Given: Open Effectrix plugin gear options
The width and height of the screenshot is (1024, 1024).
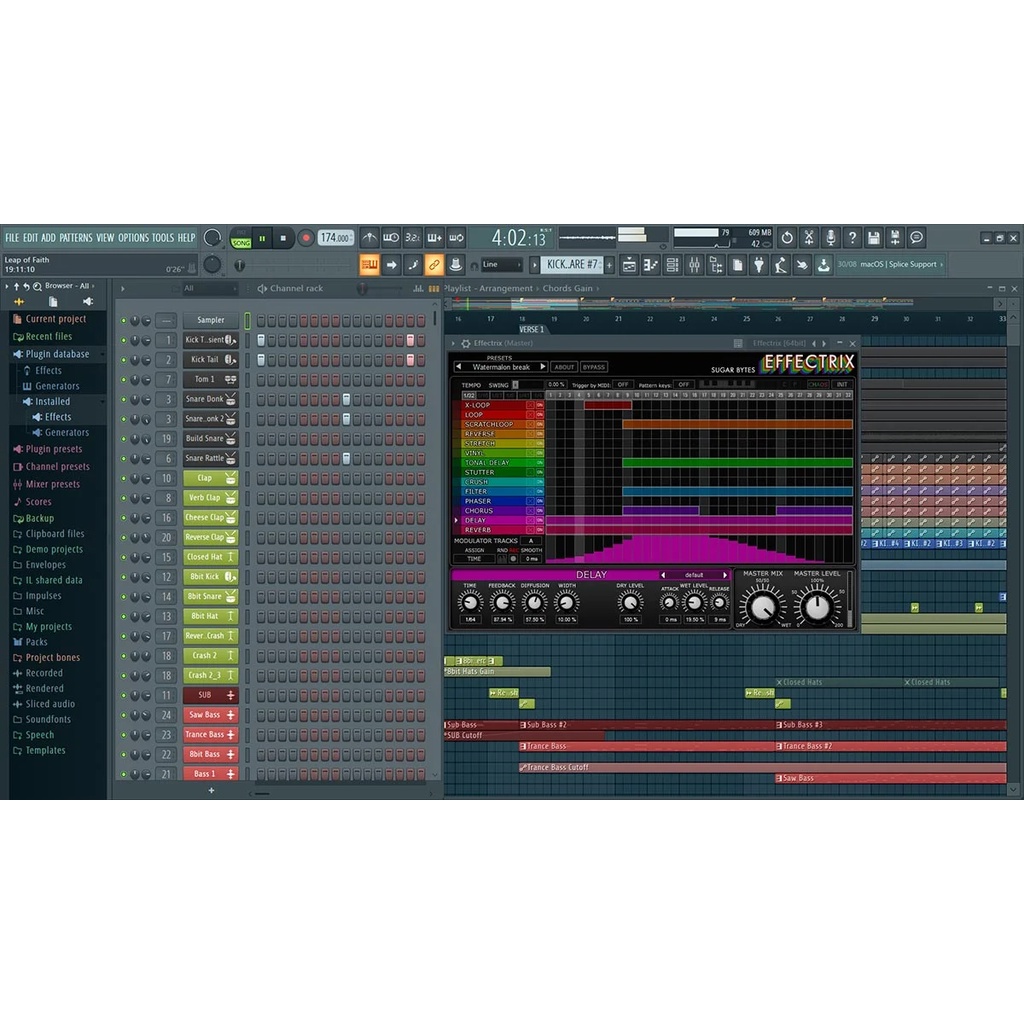Looking at the screenshot, I should pos(465,343).
